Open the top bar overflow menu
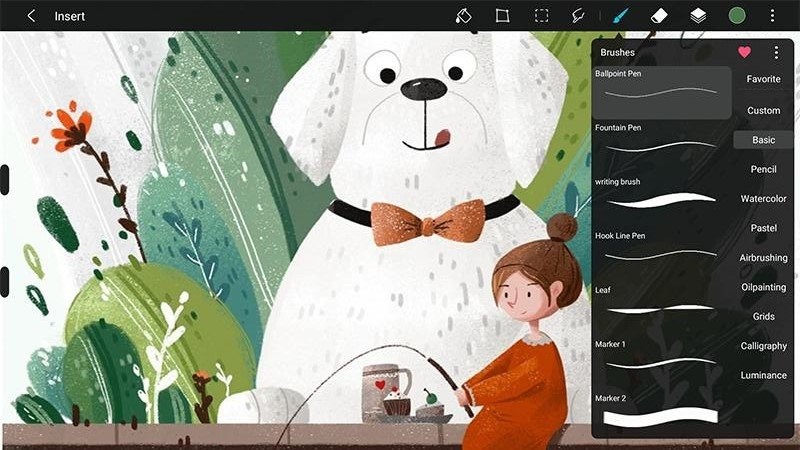This screenshot has width=800, height=450. coord(772,16)
